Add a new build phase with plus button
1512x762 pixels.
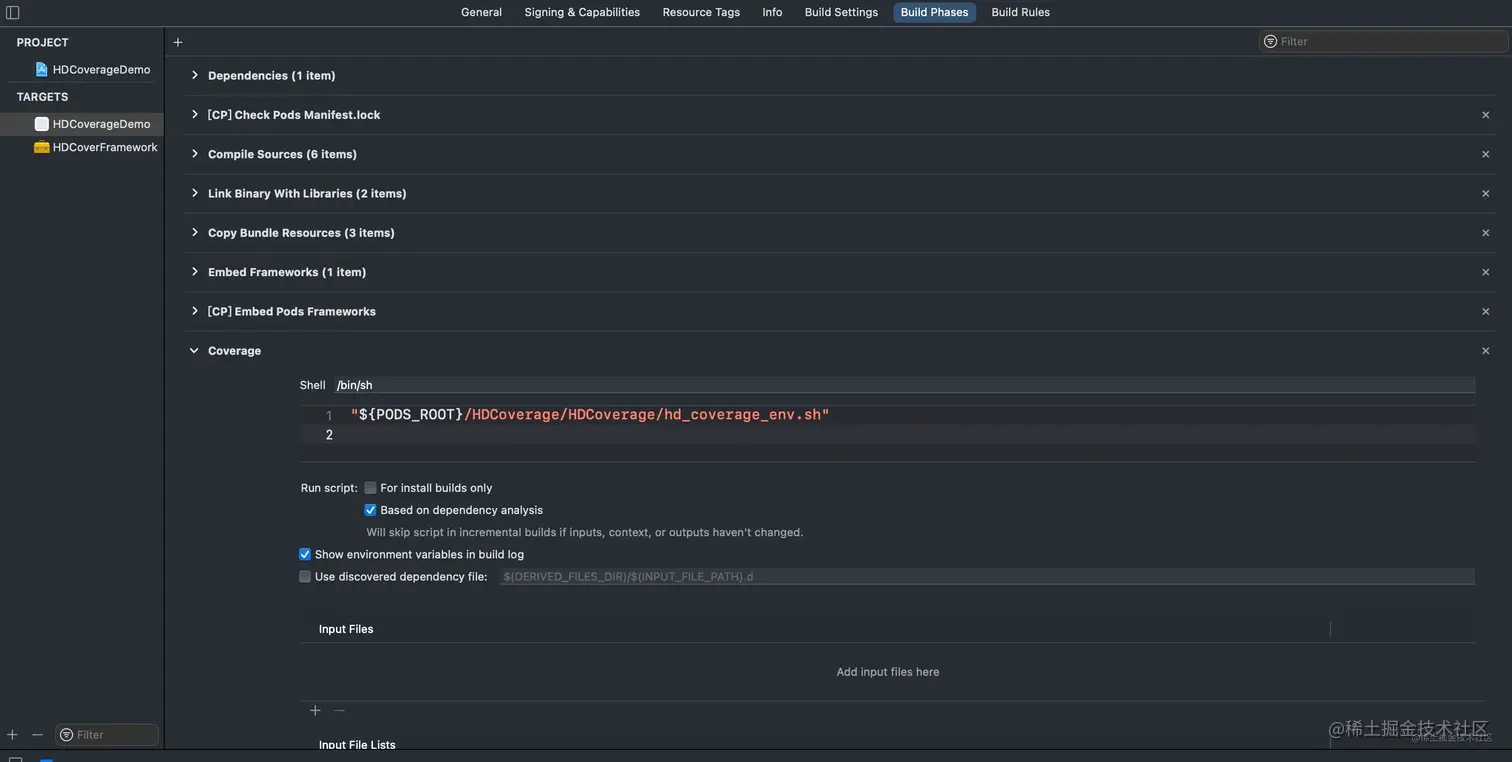pyautogui.click(x=178, y=42)
